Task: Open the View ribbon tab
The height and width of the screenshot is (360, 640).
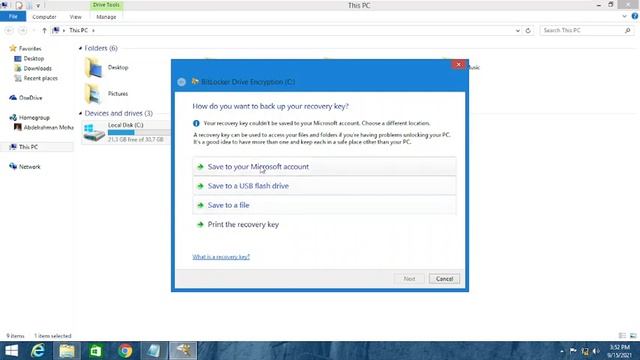Action: [76, 17]
